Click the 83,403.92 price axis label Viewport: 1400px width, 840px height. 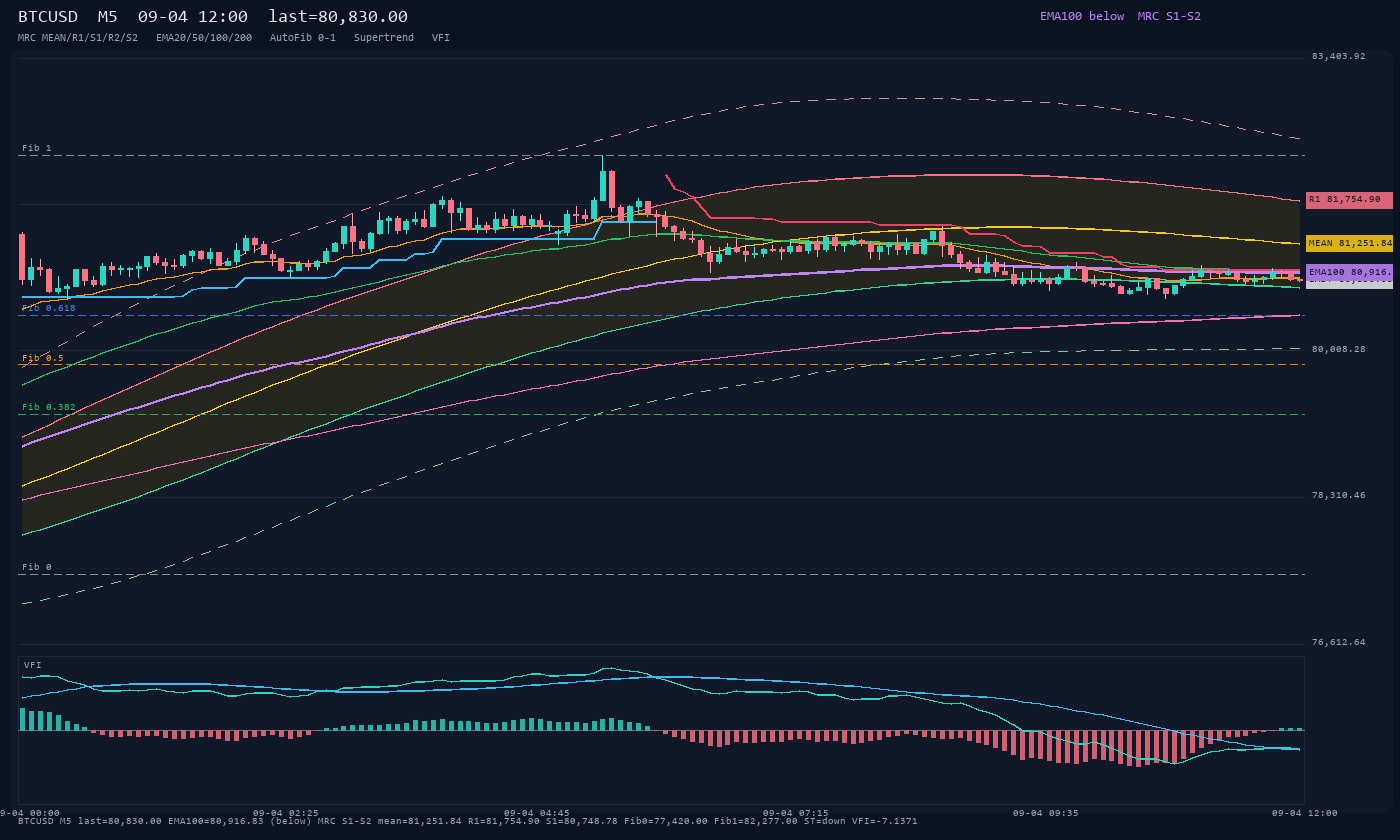1338,56
